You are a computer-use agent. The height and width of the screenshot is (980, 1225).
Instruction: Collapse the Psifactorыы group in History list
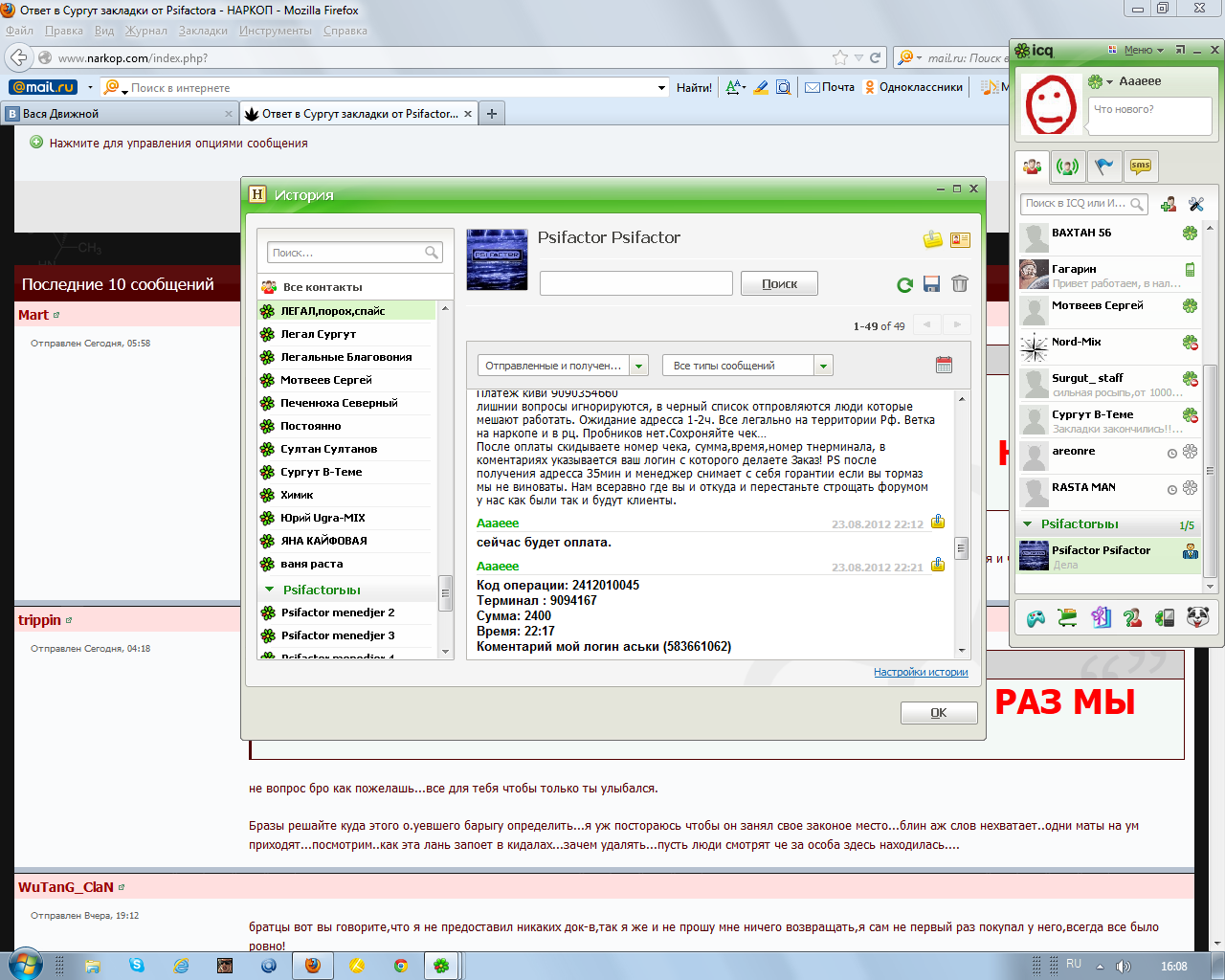(x=270, y=590)
